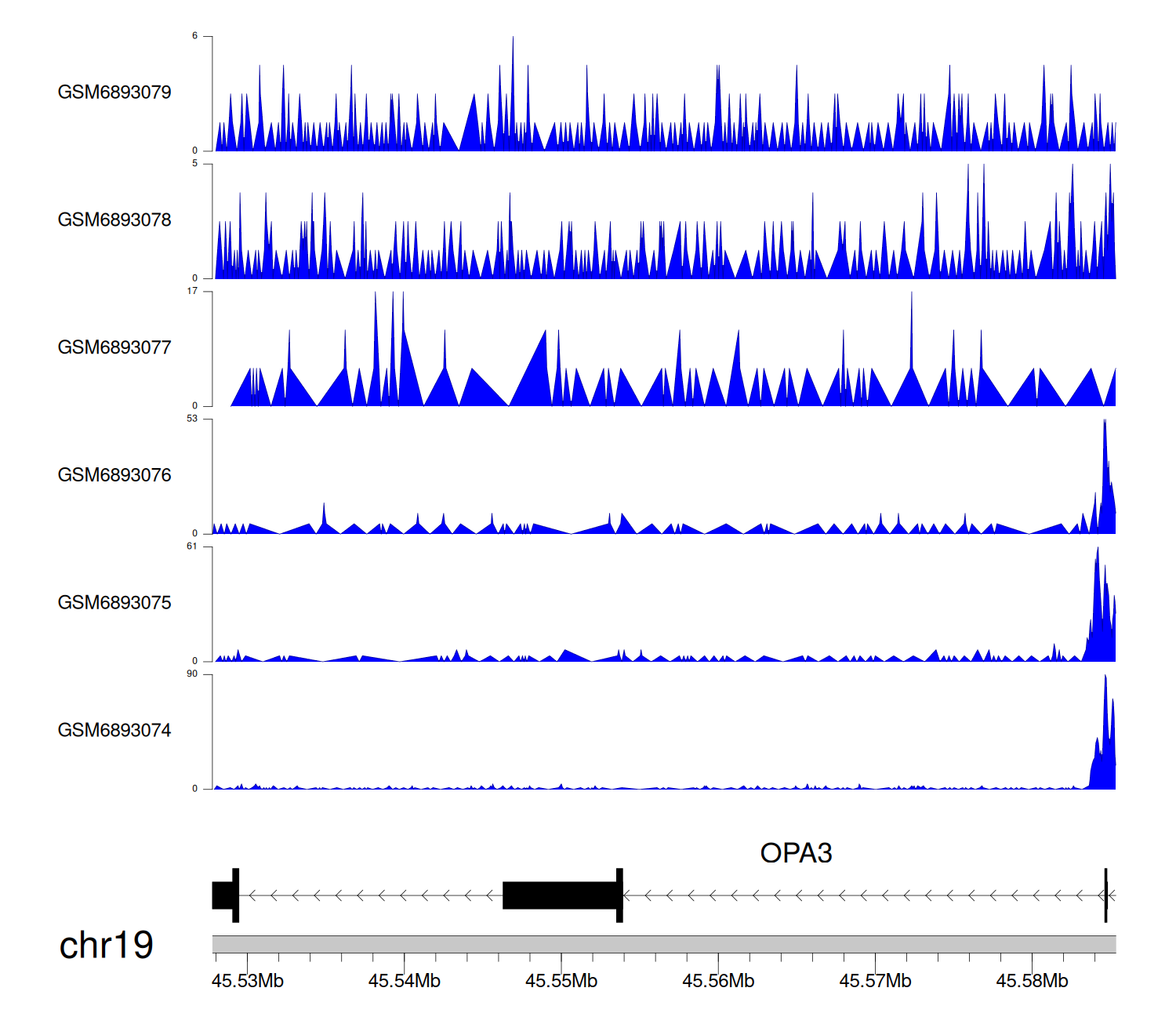Click the y-axis maximum value 90
The image size is (1176, 1035).
(x=192, y=674)
